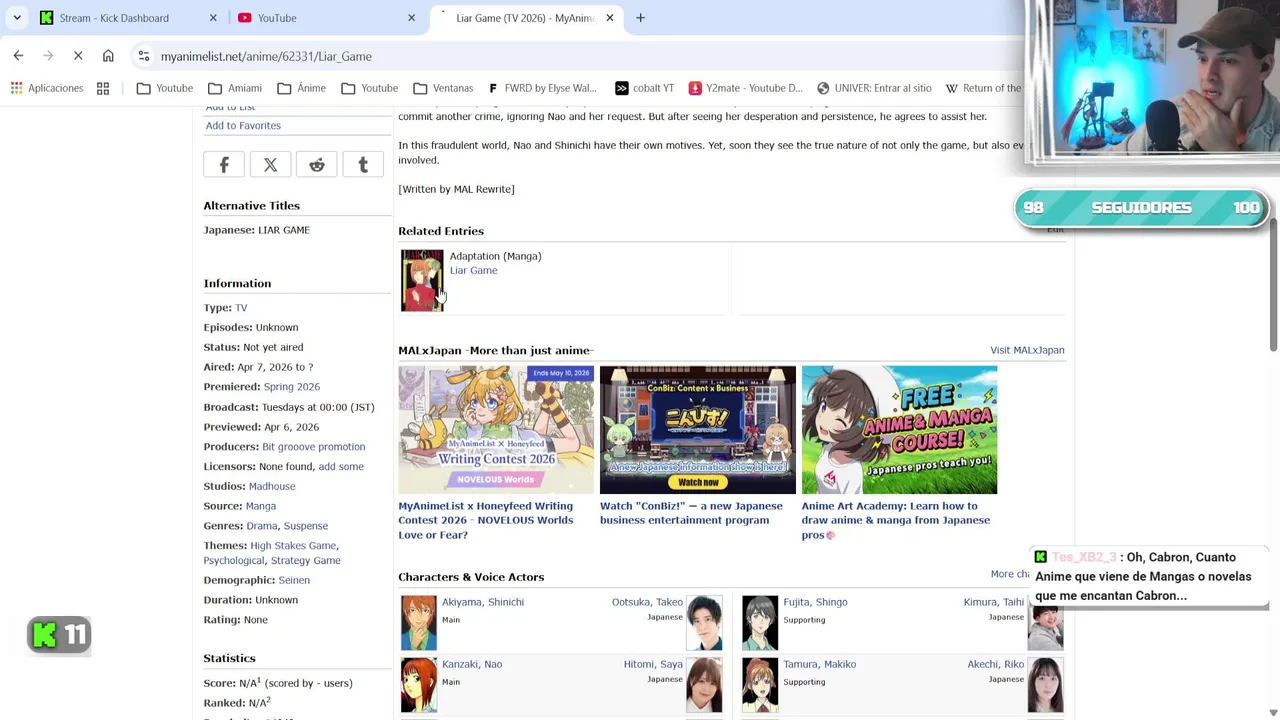Screen dimensions: 1280x720
Task: Open Anime Art Academy article link
Action: pyautogui.click(x=896, y=520)
